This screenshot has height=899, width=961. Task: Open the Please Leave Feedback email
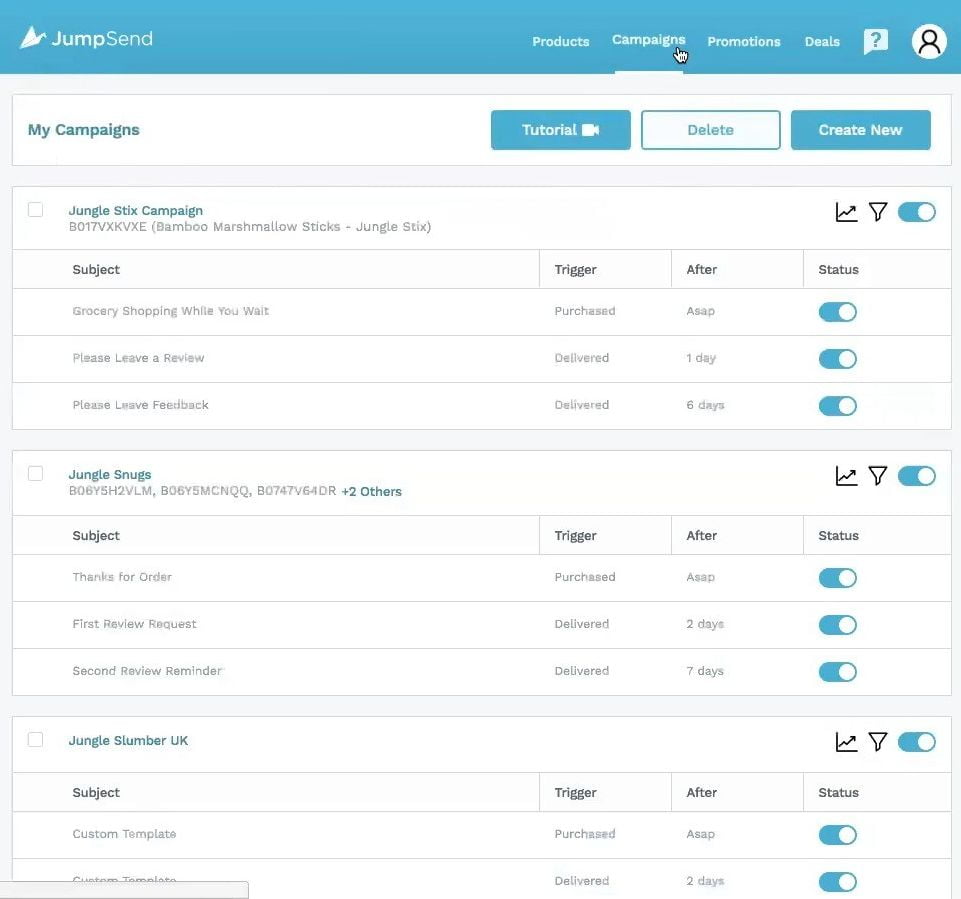(x=140, y=405)
